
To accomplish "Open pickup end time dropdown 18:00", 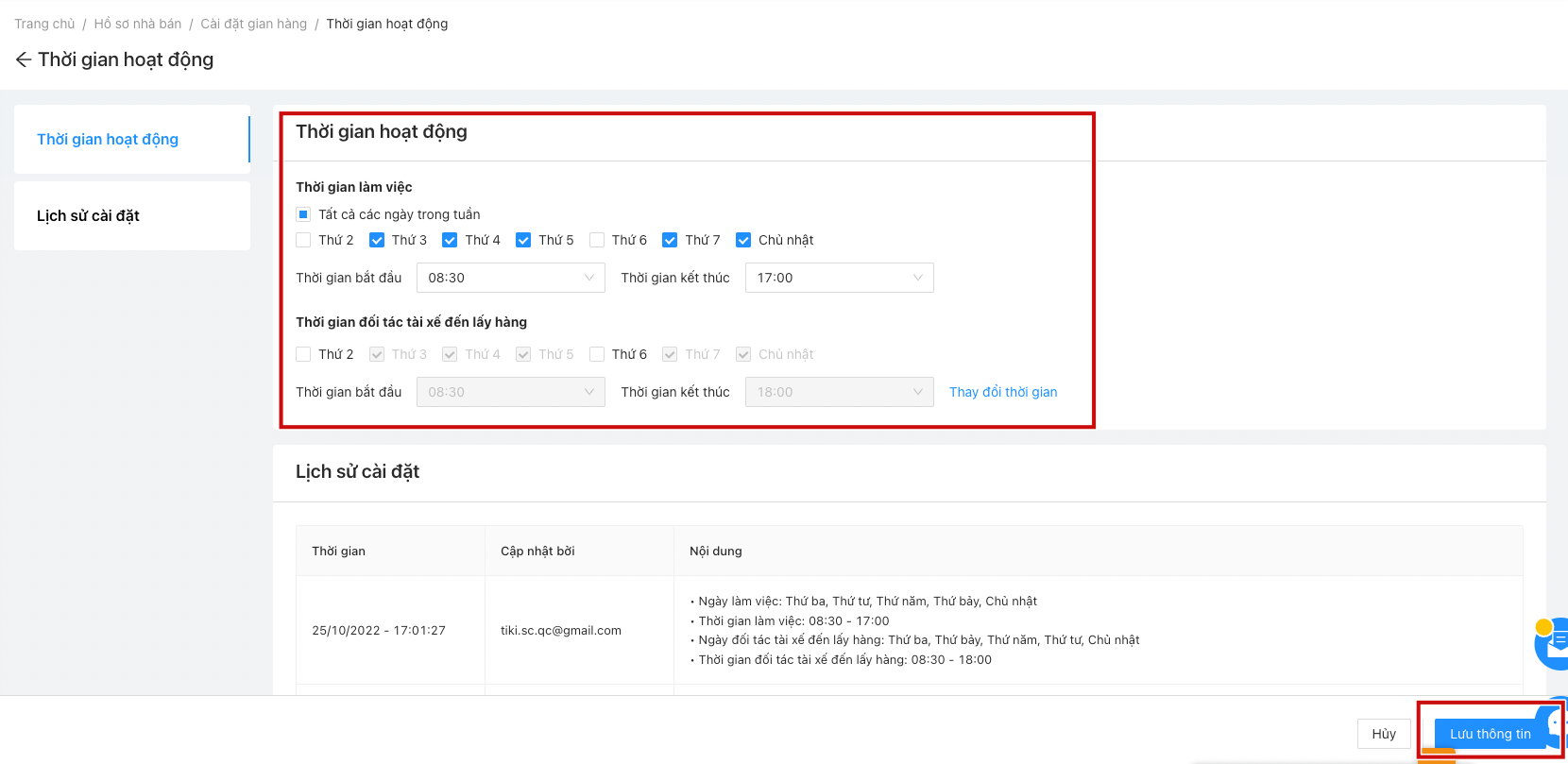I will pyautogui.click(x=840, y=392).
